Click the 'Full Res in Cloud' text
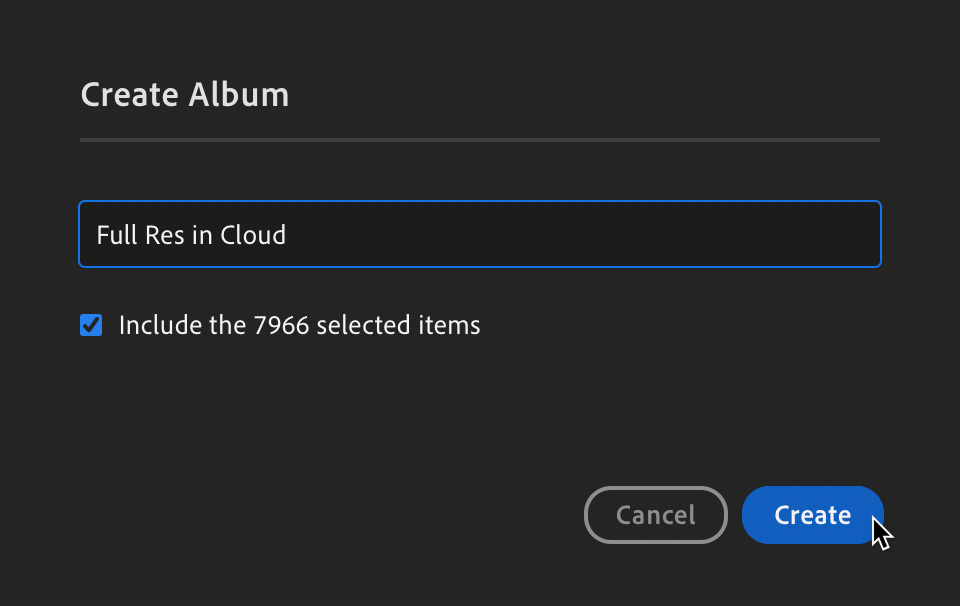This screenshot has width=960, height=606. tap(191, 235)
